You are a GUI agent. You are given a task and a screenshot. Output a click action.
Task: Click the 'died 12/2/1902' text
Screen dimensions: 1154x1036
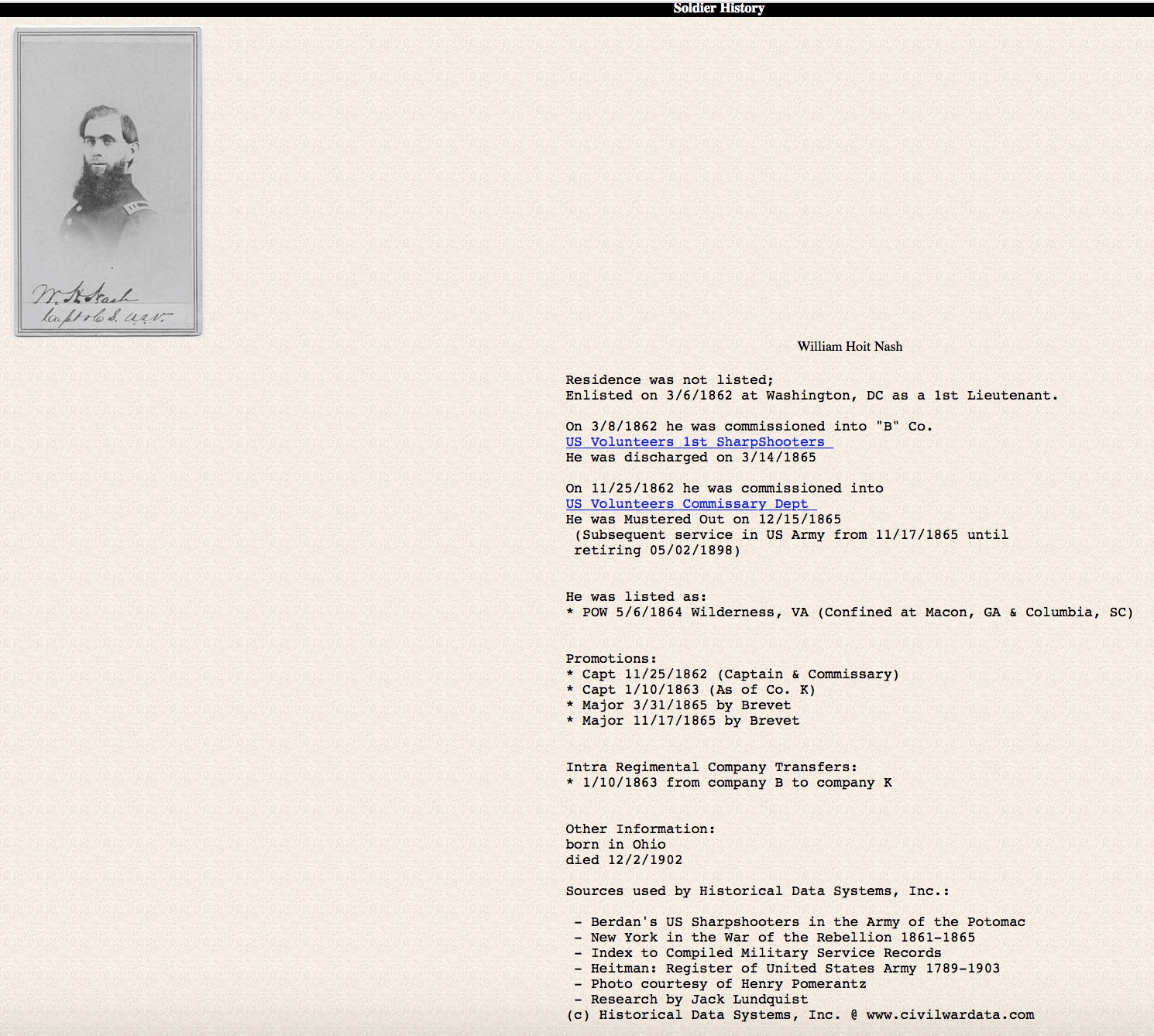(623, 860)
